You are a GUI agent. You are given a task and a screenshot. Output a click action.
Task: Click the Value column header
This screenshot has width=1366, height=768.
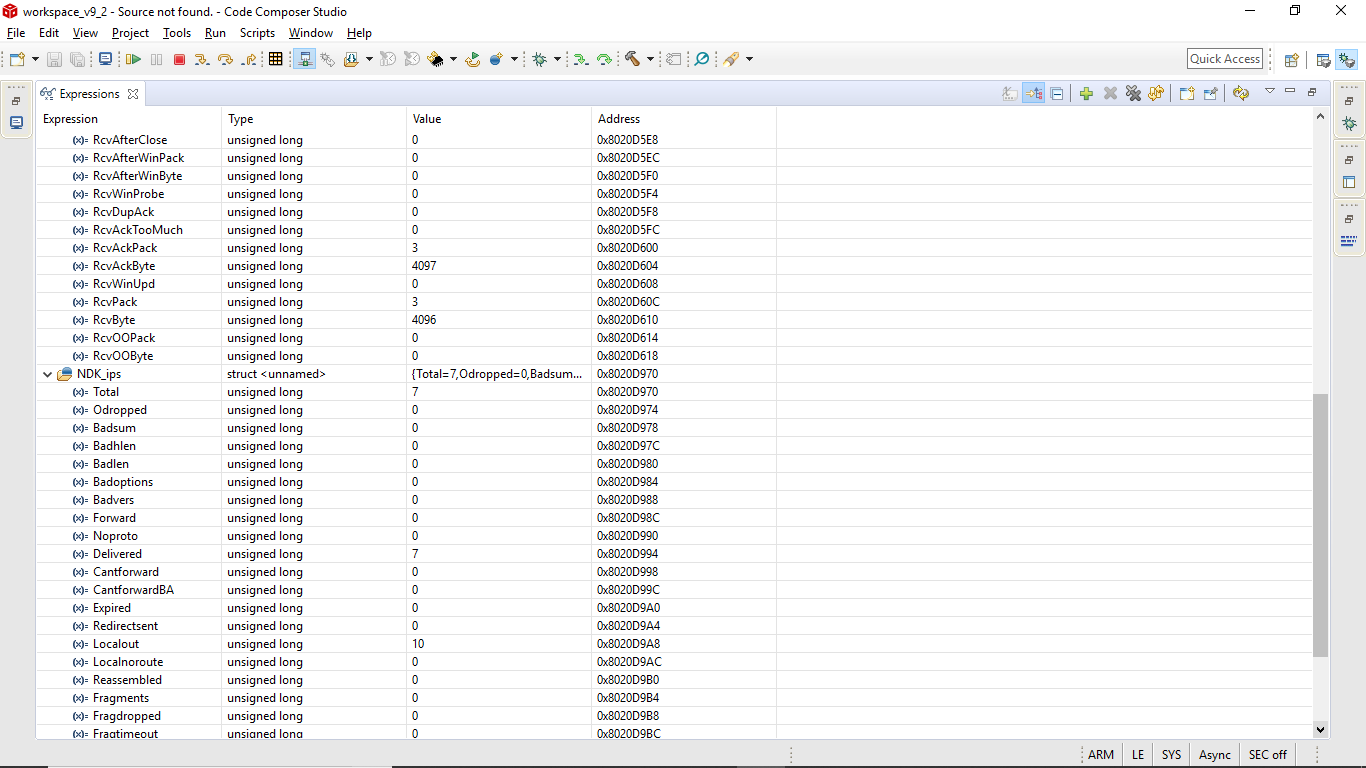pos(499,119)
